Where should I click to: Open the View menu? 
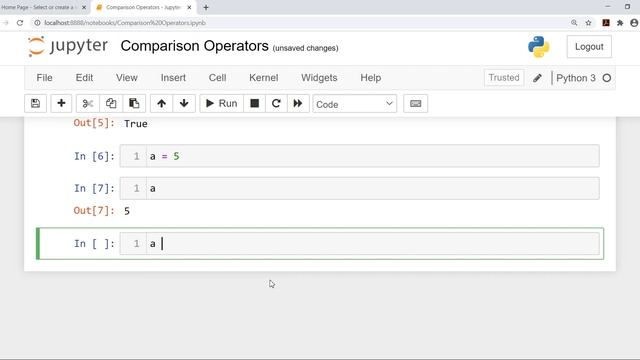coord(127,78)
